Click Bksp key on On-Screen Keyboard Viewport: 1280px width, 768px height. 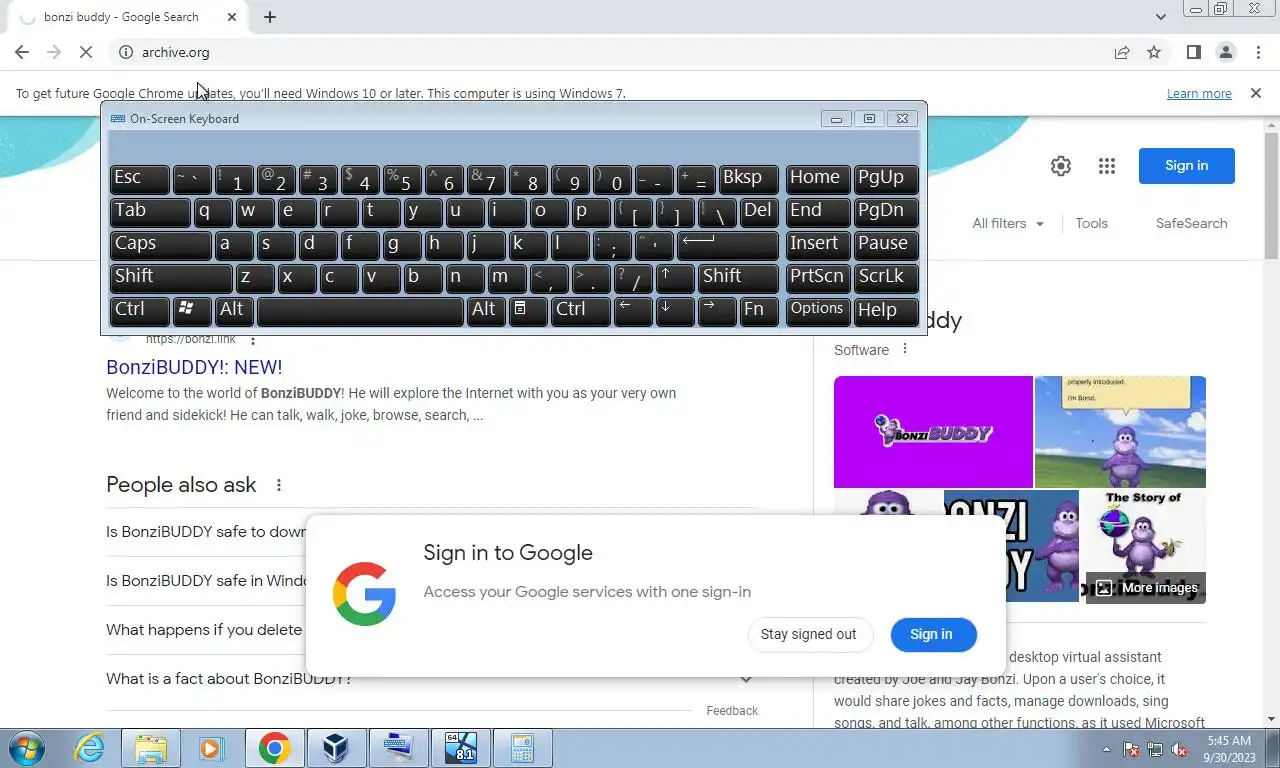click(748, 179)
